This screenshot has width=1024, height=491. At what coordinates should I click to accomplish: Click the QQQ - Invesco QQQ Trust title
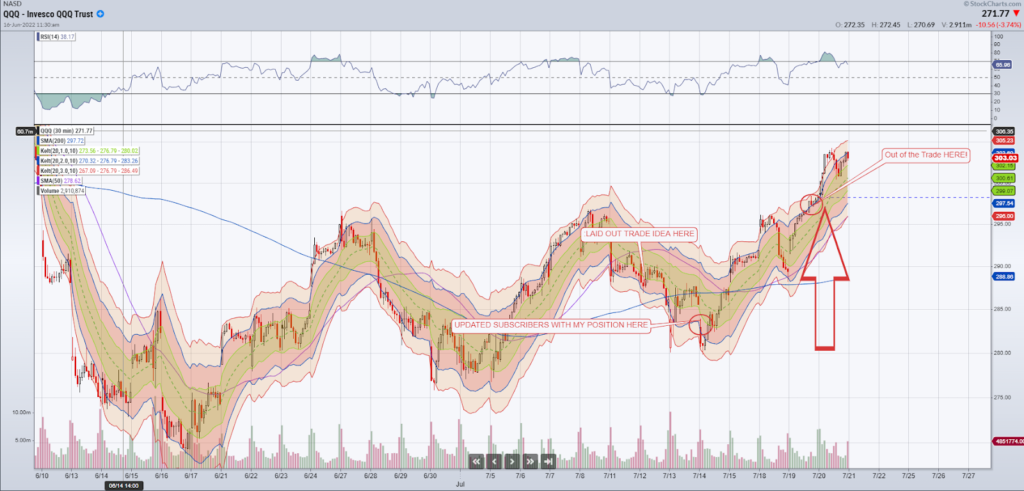pos(48,14)
